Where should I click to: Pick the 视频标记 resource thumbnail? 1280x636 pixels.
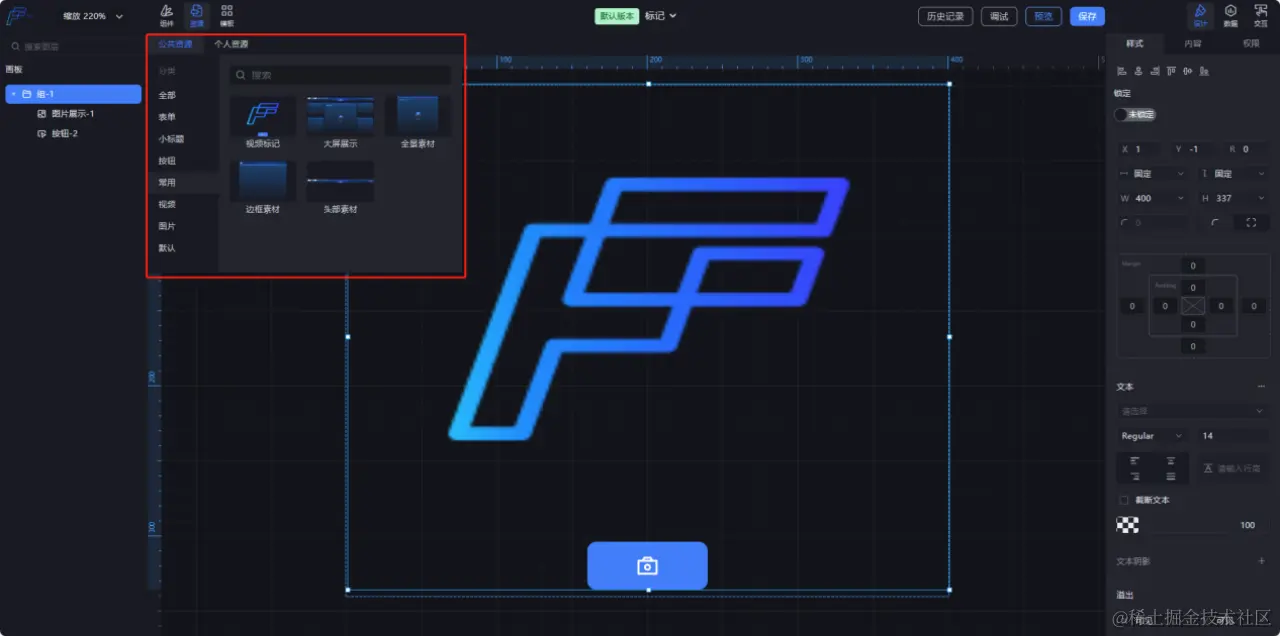[263, 116]
